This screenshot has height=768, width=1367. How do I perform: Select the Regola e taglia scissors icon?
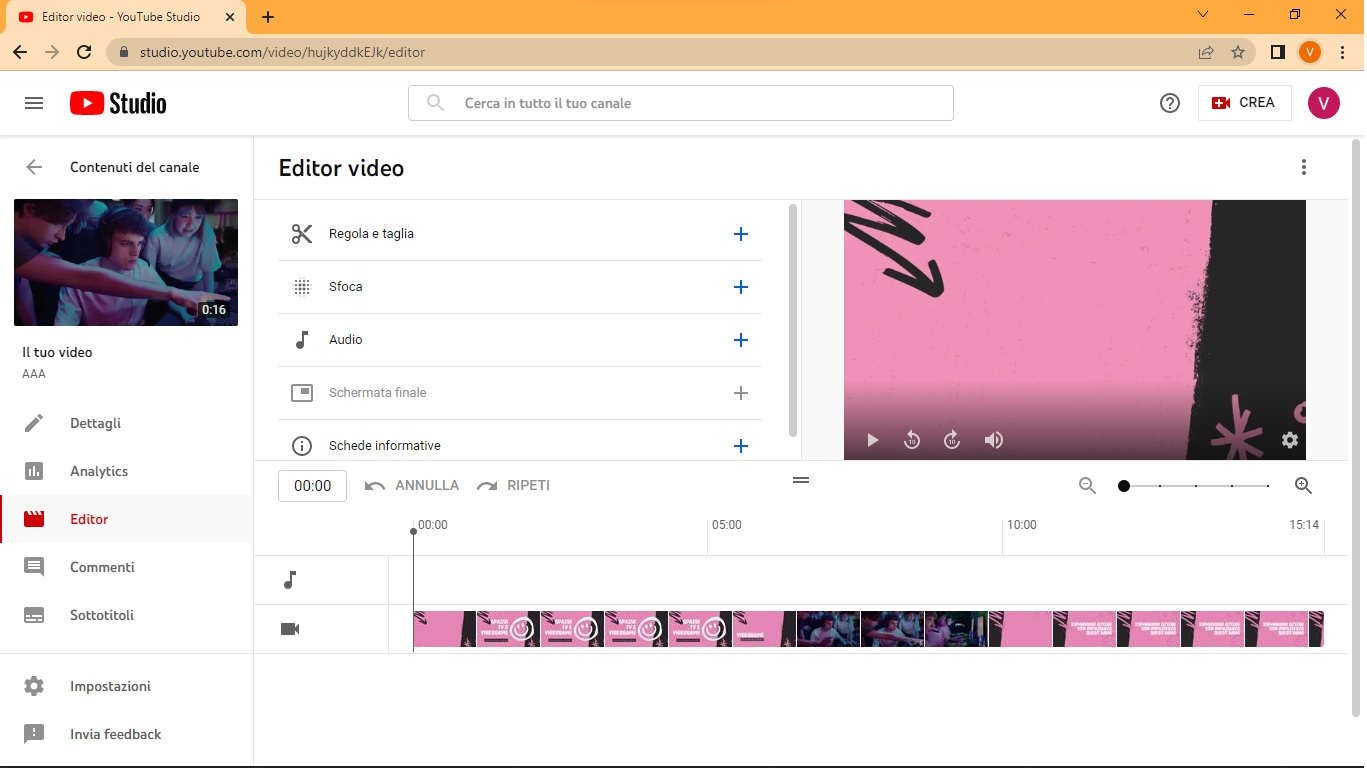tap(301, 233)
